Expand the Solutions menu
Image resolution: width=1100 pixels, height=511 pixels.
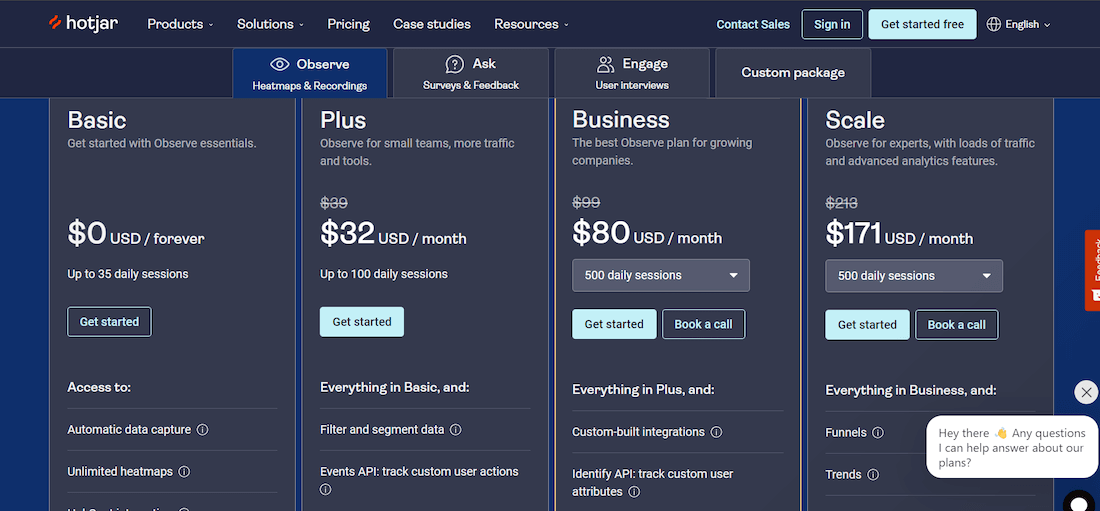tap(270, 24)
